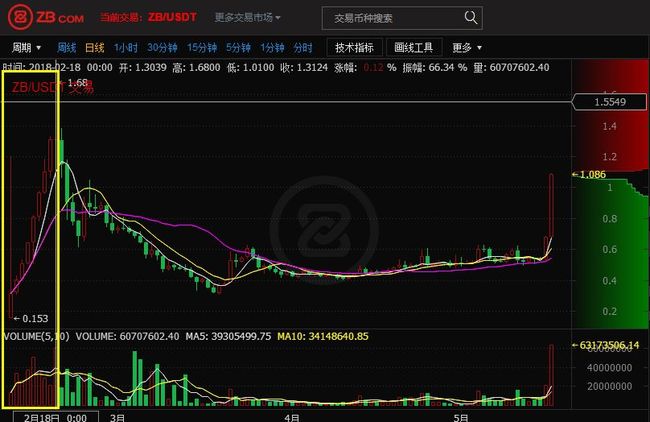Click the 1.68 high price label
Image resolution: width=650 pixels, height=422 pixels.
[x=78, y=82]
